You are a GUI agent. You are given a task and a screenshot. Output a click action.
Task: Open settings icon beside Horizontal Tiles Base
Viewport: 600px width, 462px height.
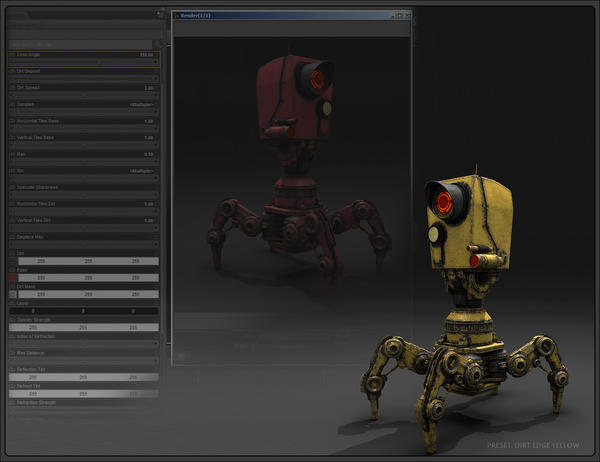pyautogui.click(x=12, y=121)
